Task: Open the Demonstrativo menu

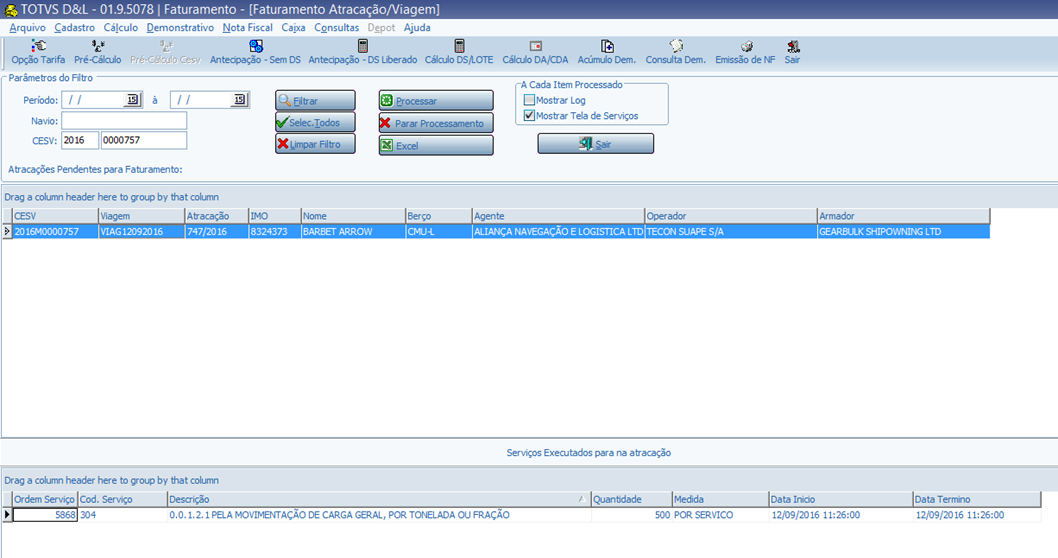Action: (180, 28)
